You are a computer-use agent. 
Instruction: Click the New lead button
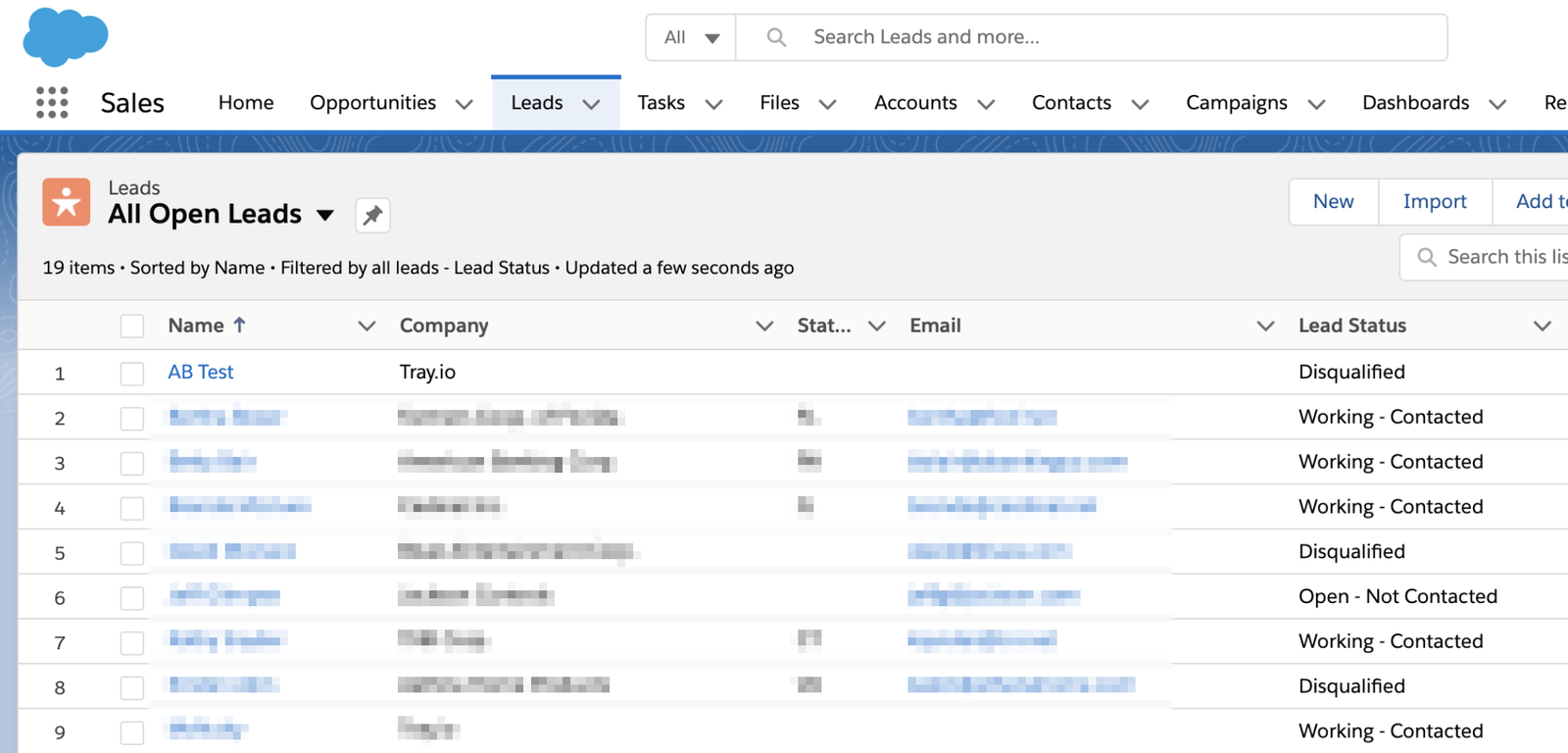coord(1334,202)
